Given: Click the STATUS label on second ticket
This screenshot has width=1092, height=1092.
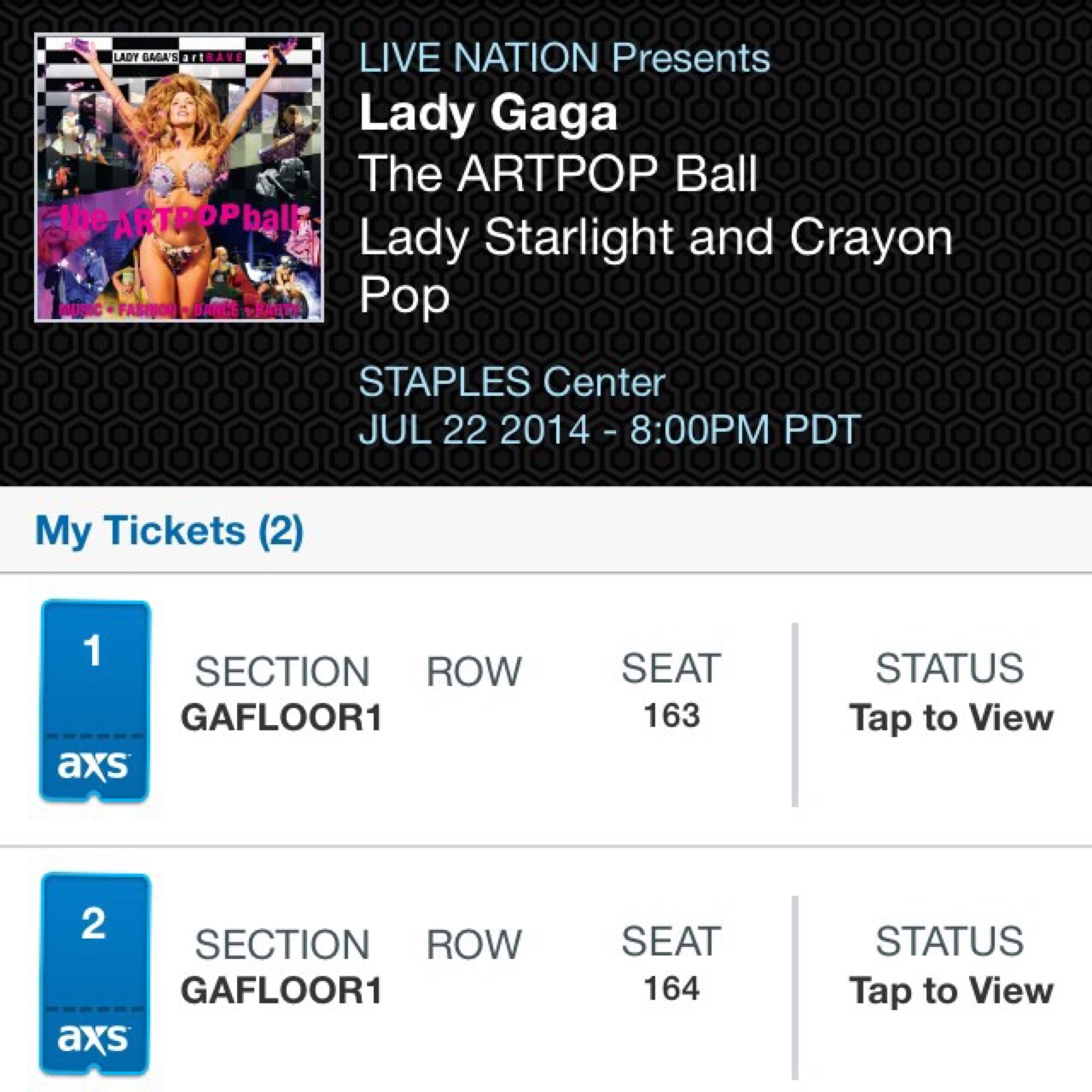Looking at the screenshot, I should click(950, 942).
